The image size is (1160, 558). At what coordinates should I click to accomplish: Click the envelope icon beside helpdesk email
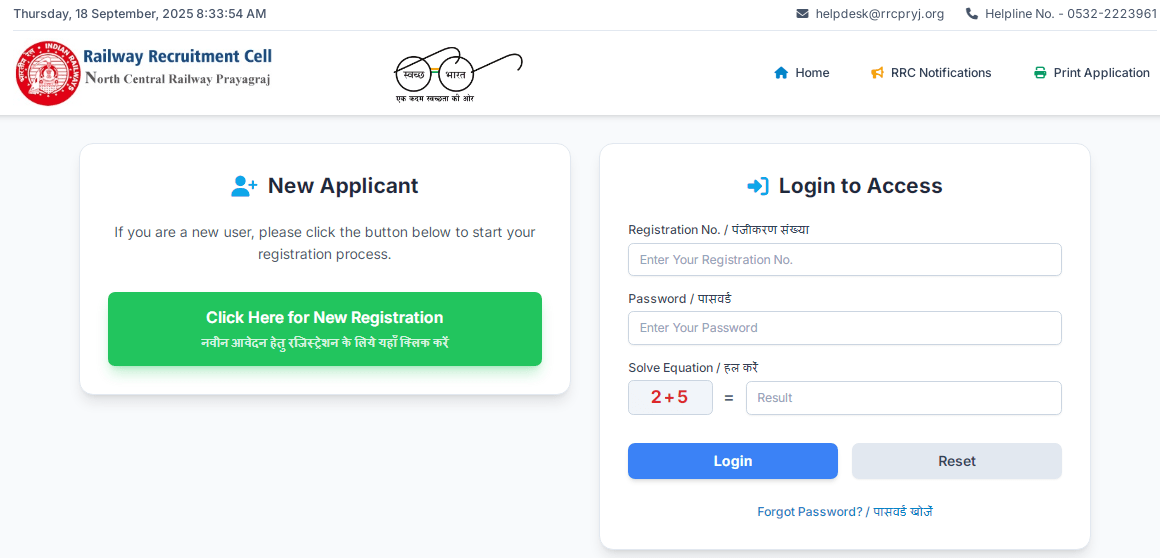802,13
